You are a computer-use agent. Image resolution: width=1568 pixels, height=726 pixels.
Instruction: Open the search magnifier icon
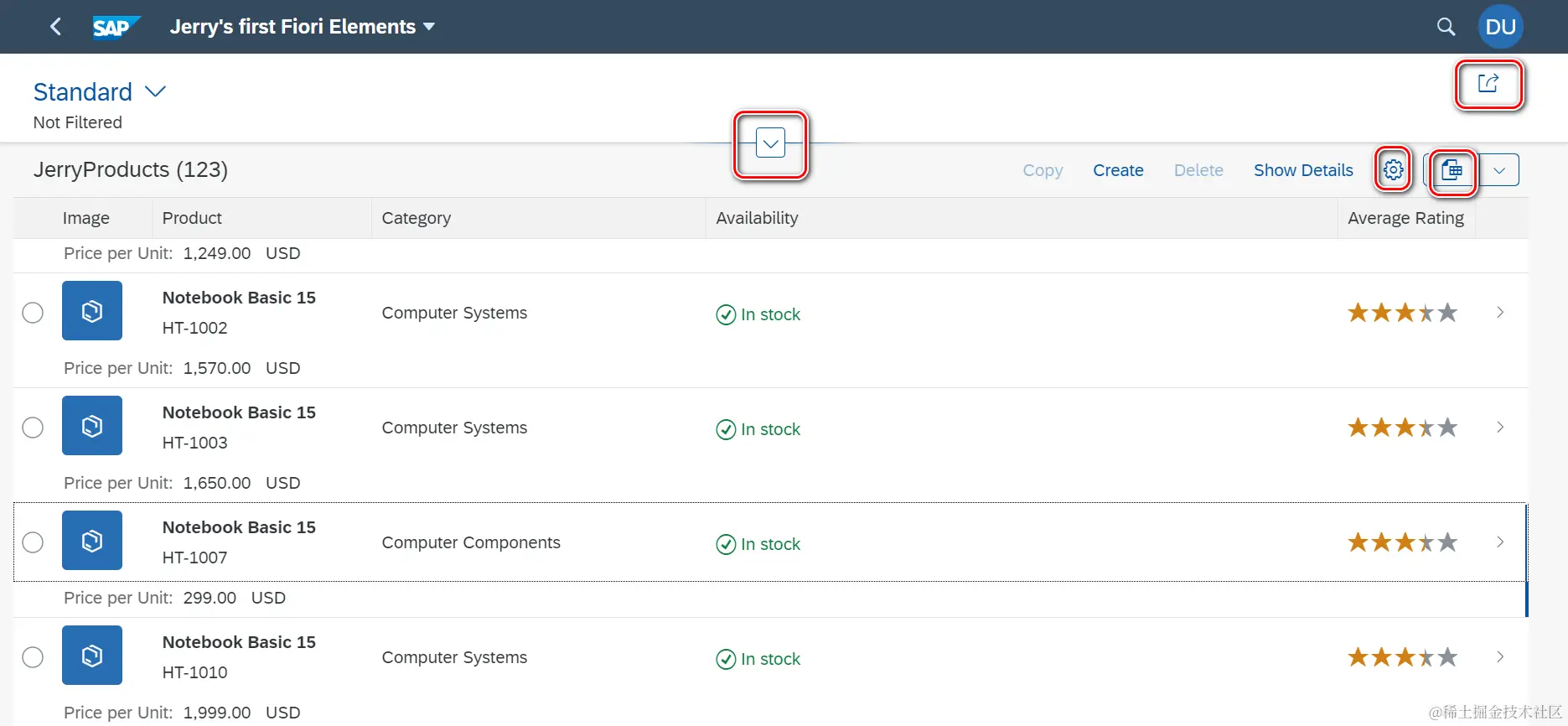point(1446,27)
